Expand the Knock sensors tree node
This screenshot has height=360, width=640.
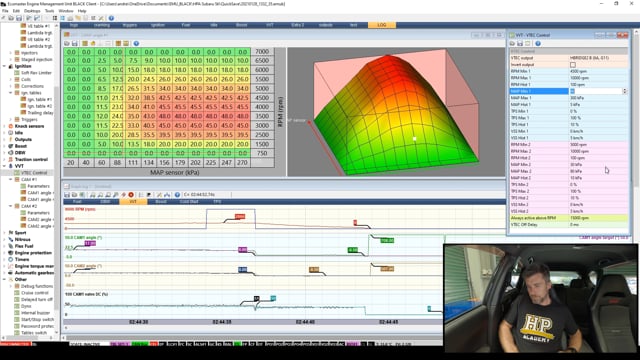click(4, 126)
